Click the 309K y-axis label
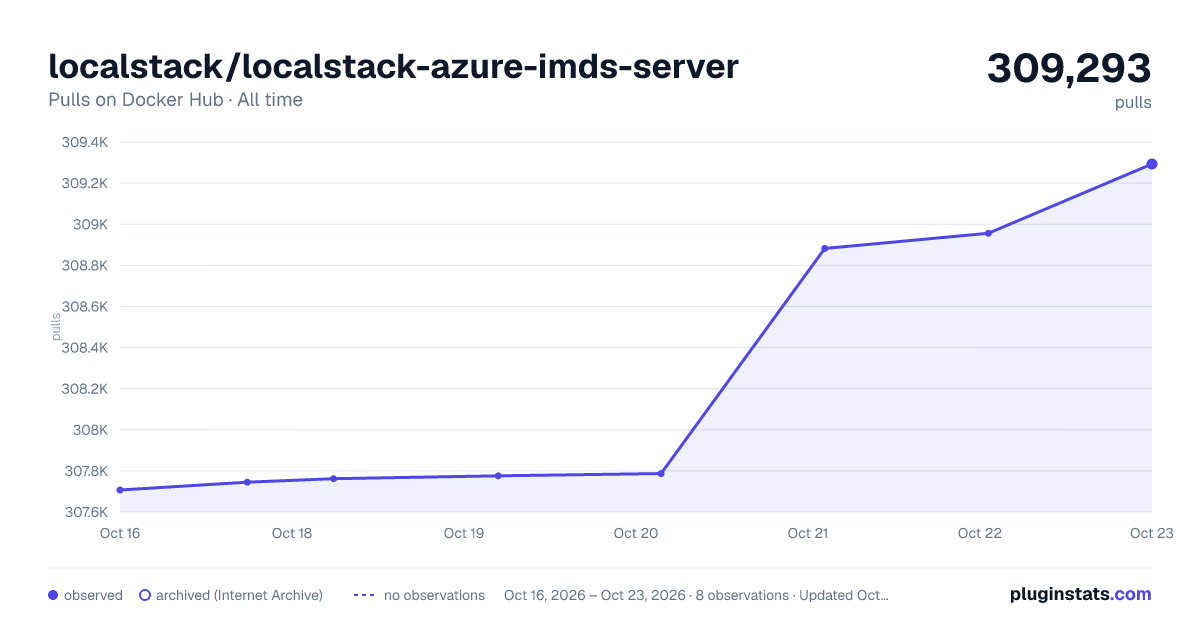Image resolution: width=1200 pixels, height=630 pixels. click(90, 224)
